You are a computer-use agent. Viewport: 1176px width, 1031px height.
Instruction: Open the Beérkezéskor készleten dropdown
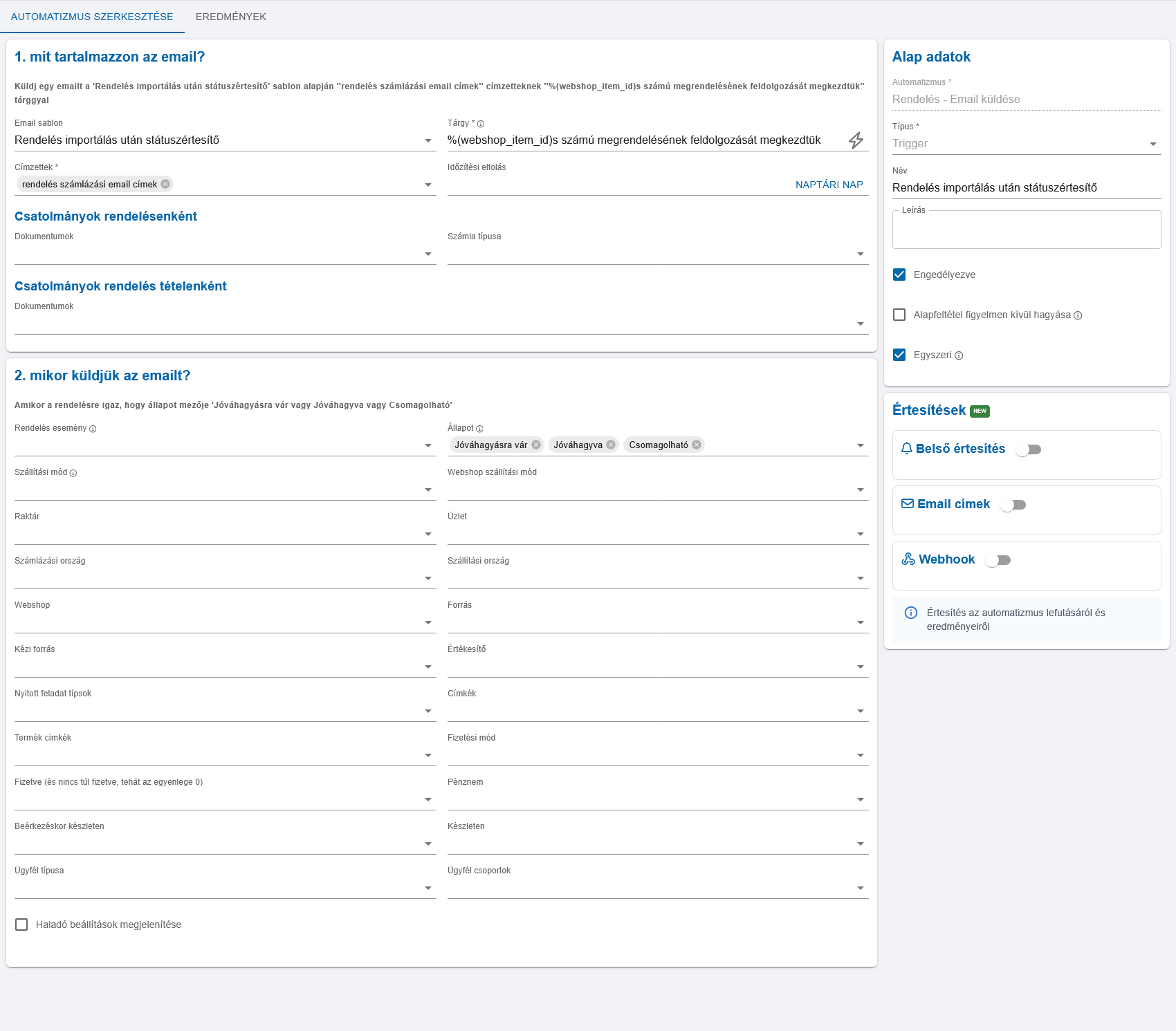(x=225, y=844)
